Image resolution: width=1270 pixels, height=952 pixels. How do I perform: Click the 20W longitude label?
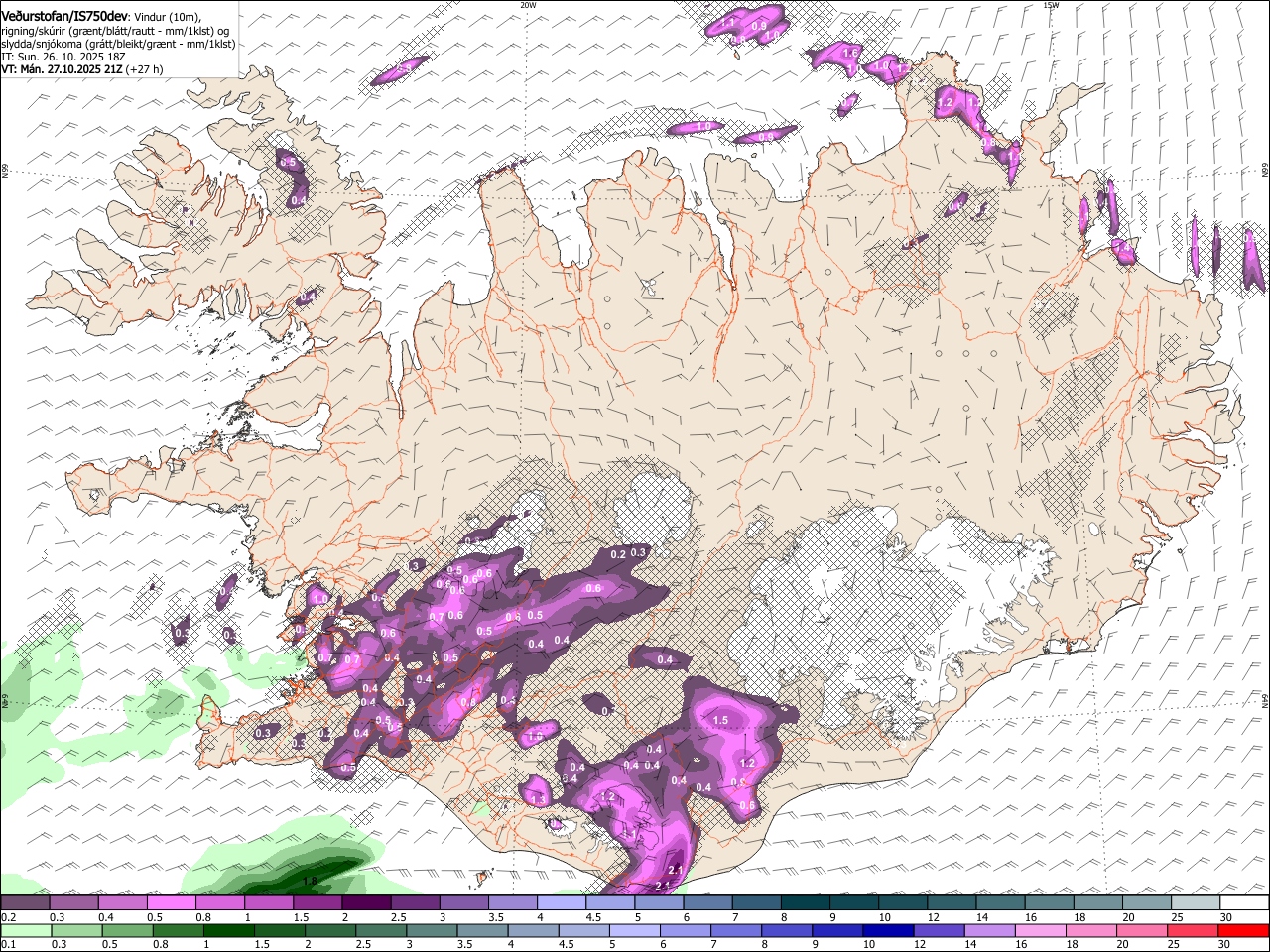[528, 5]
